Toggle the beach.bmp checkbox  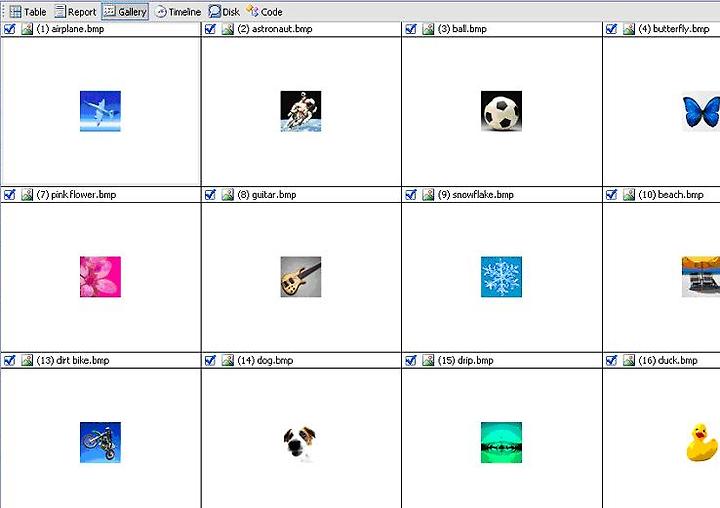click(611, 195)
